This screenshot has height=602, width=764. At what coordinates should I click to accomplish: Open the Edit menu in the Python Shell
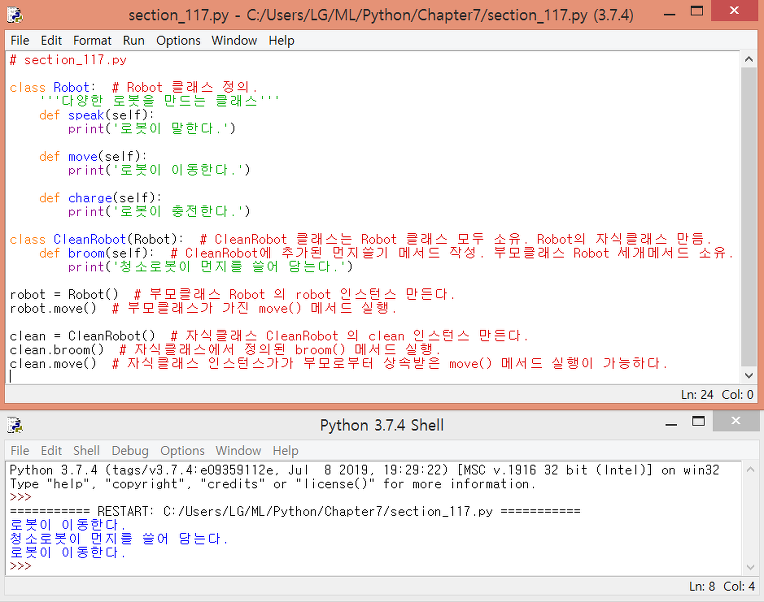[x=51, y=451]
